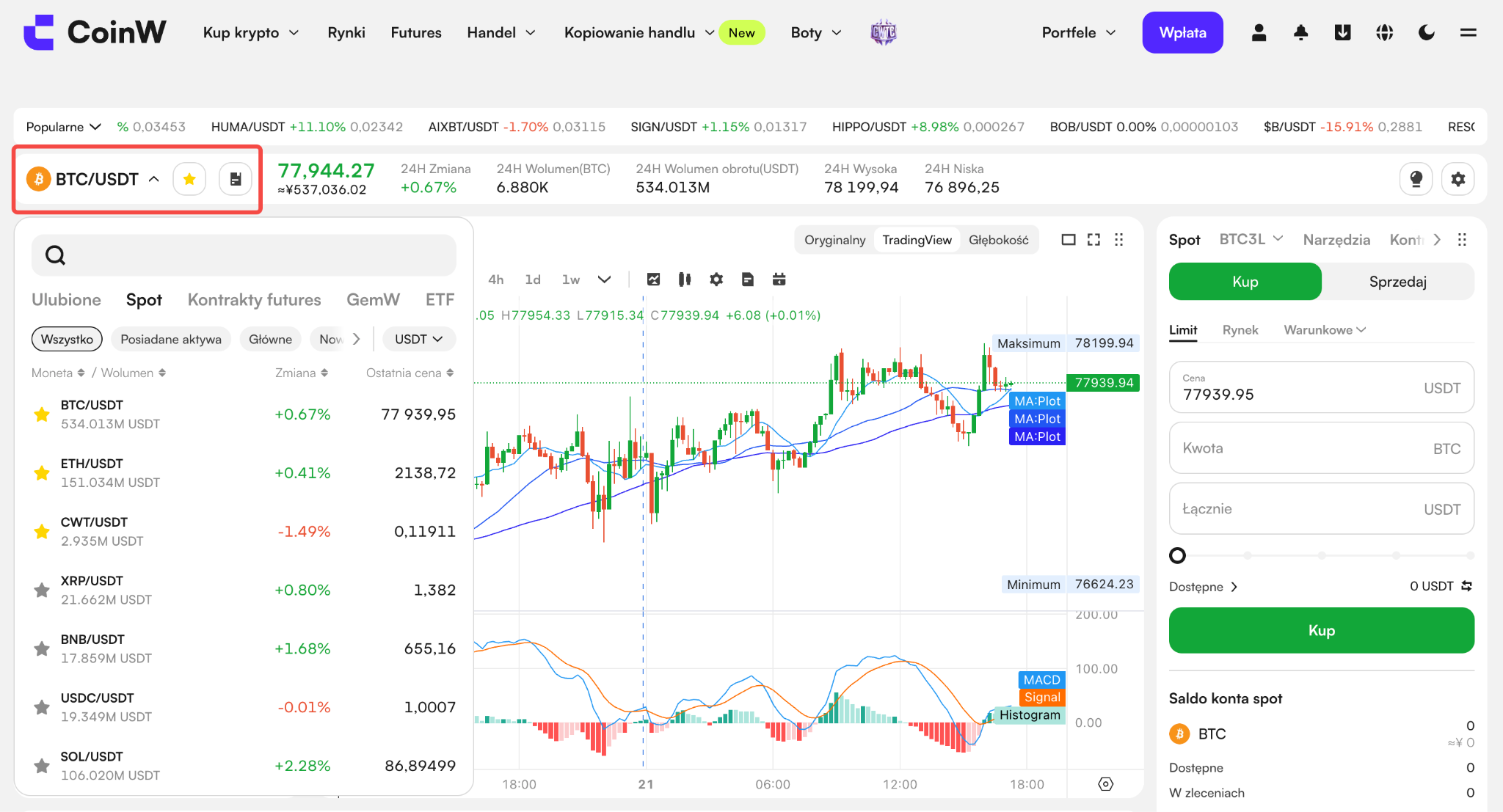Image resolution: width=1503 pixels, height=812 pixels.
Task: Click the Wpłata deposit button
Action: click(x=1182, y=32)
